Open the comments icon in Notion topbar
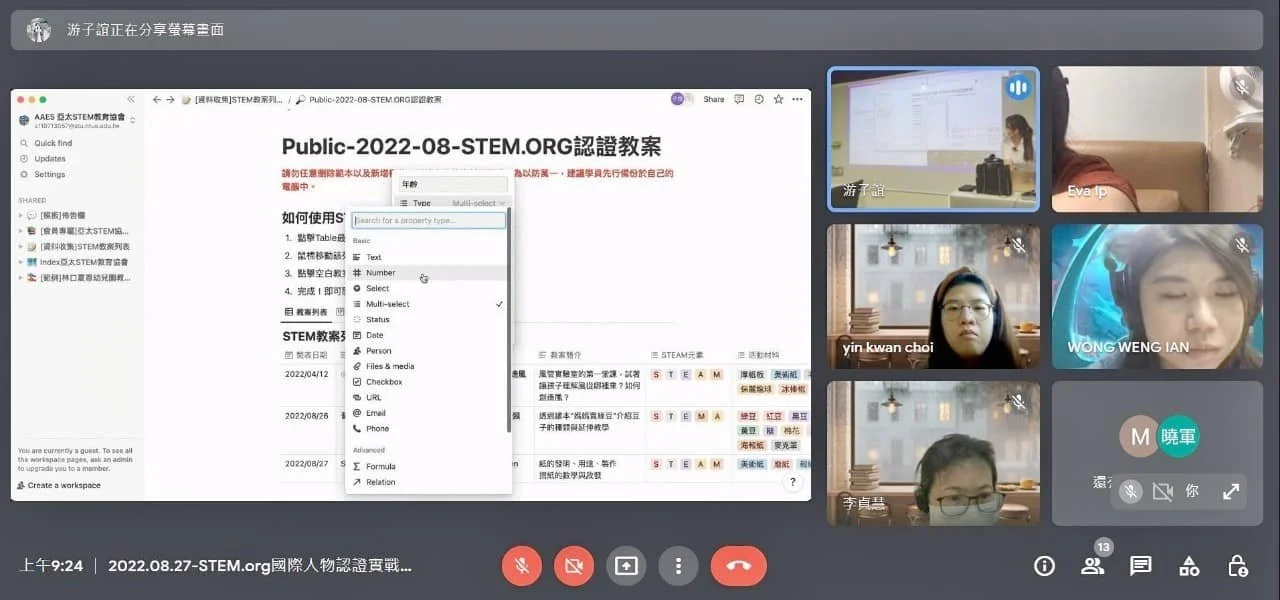1280x600 pixels. [x=739, y=100]
